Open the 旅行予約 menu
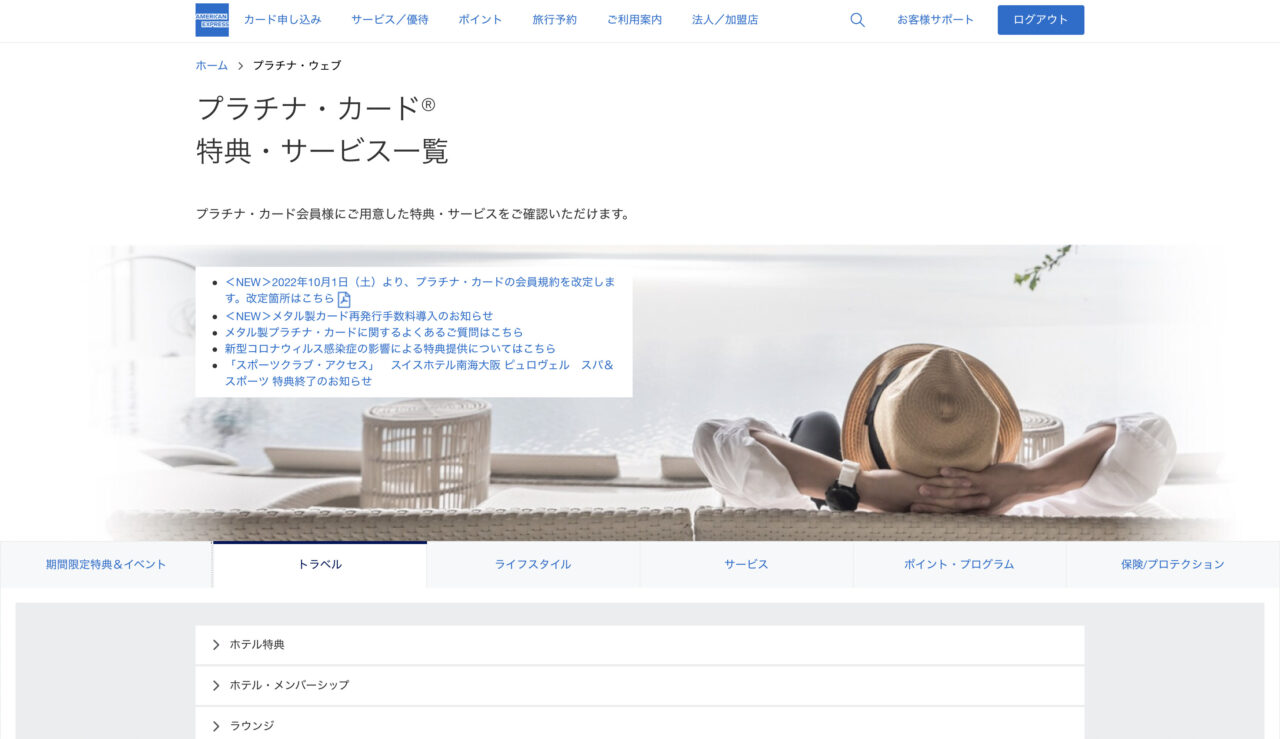The image size is (1280, 739). pyautogui.click(x=555, y=20)
